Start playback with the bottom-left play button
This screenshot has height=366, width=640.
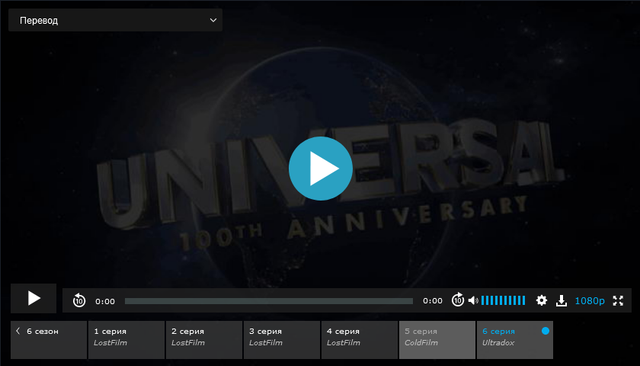[x=33, y=298]
